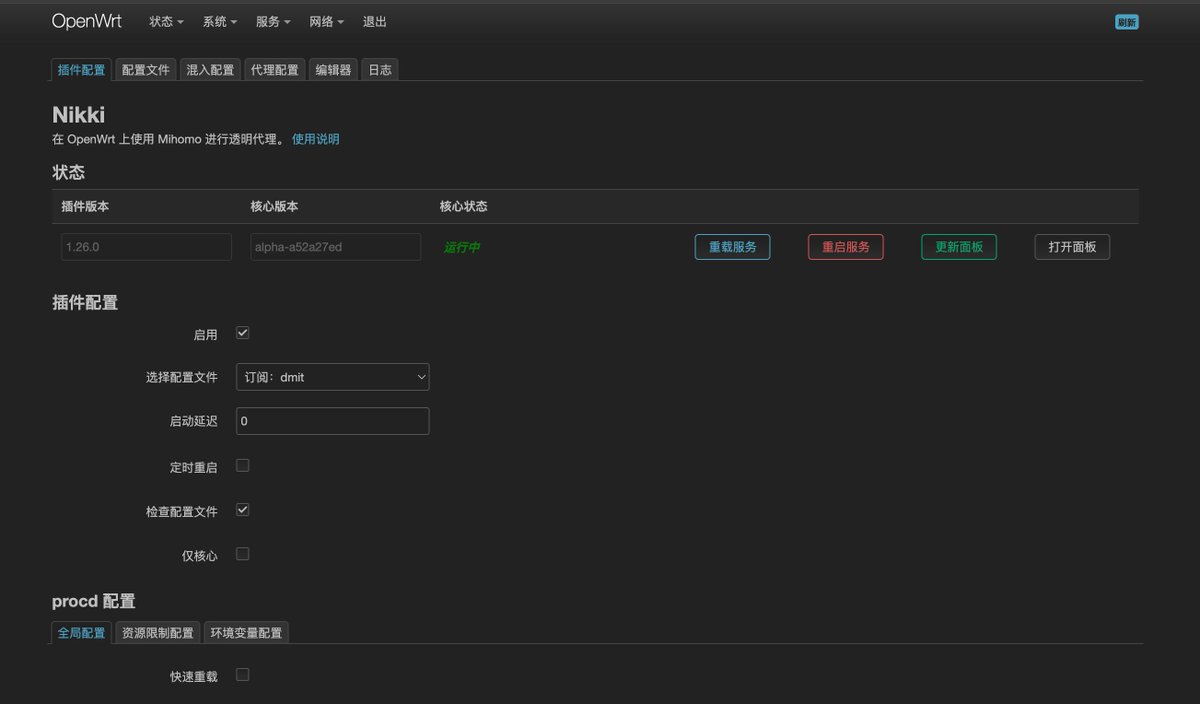
Task: Click the 核心版本 column header
Action: 274,206
